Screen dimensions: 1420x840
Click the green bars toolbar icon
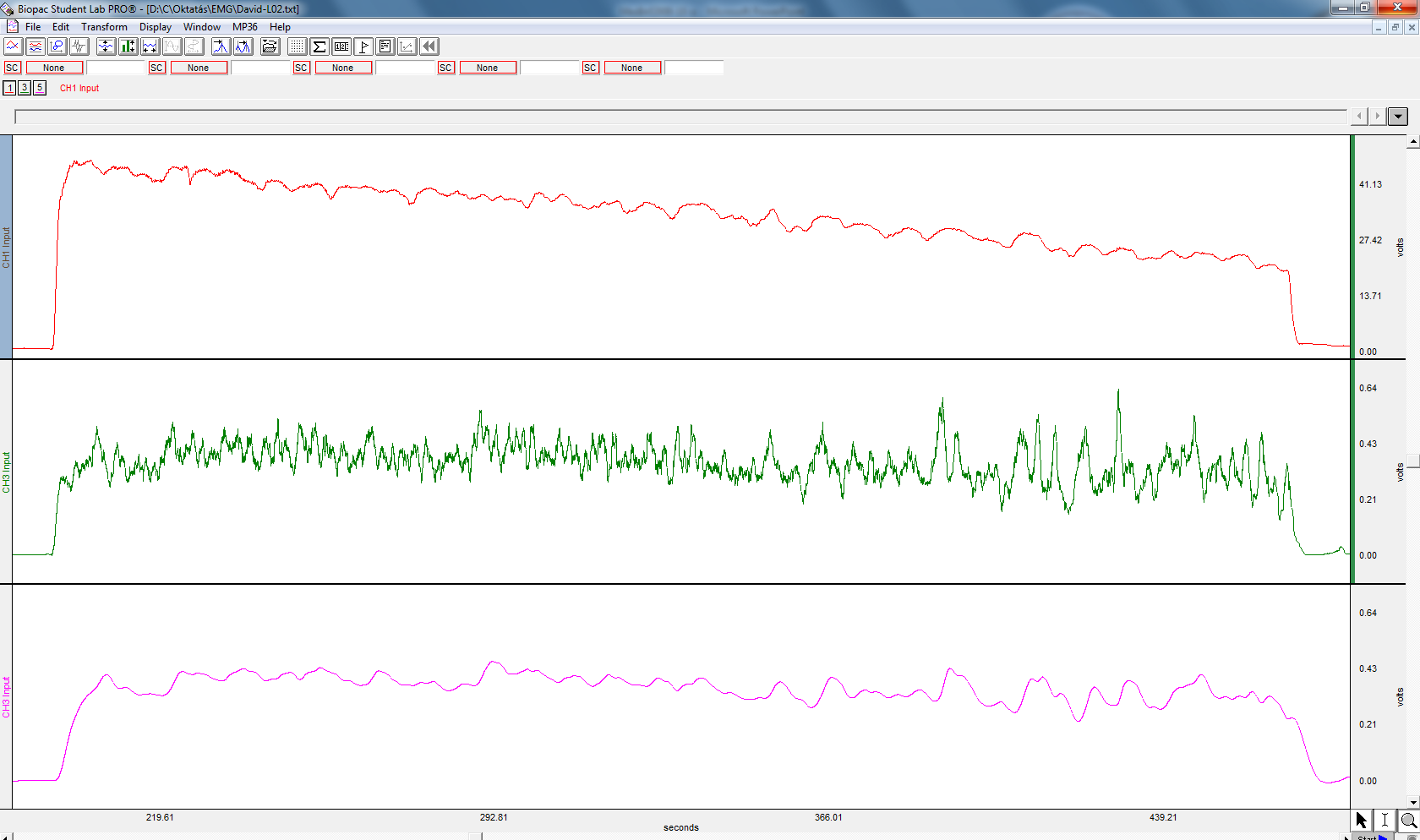(128, 46)
